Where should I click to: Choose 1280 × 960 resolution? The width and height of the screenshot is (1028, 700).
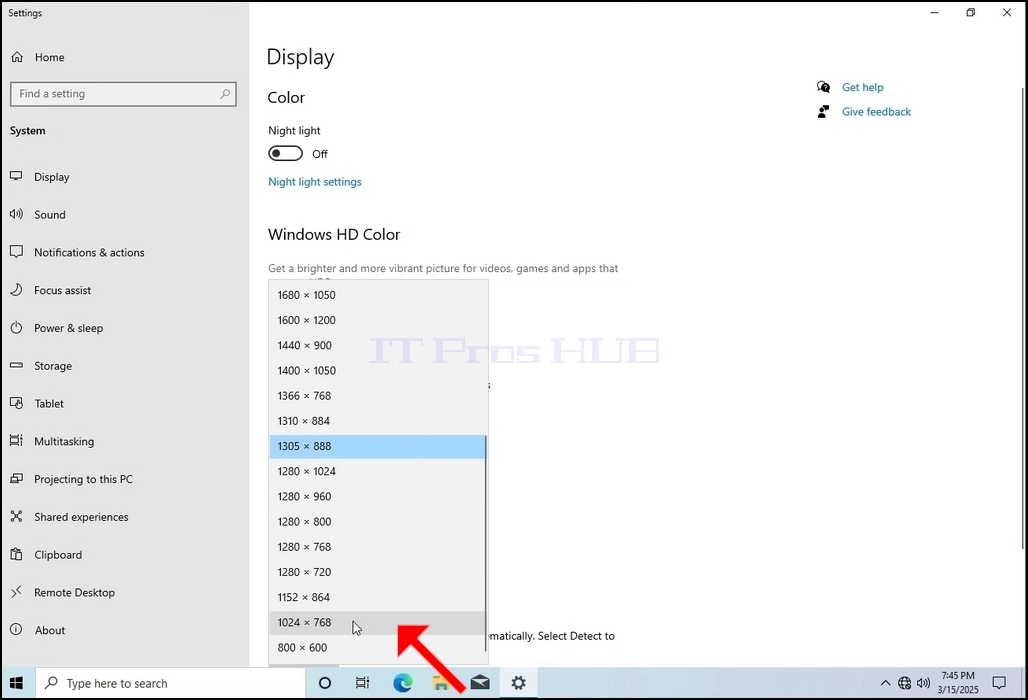[x=378, y=496]
